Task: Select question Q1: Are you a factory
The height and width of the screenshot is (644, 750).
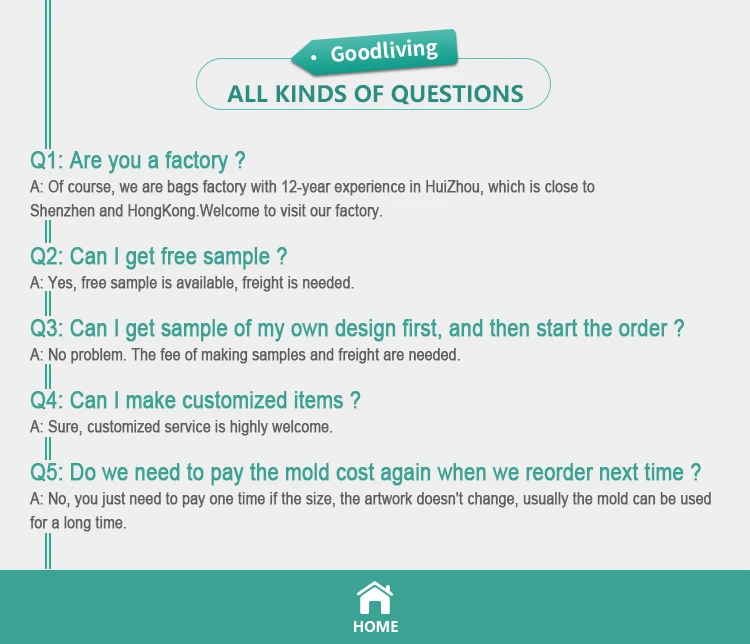Action: tap(138, 160)
